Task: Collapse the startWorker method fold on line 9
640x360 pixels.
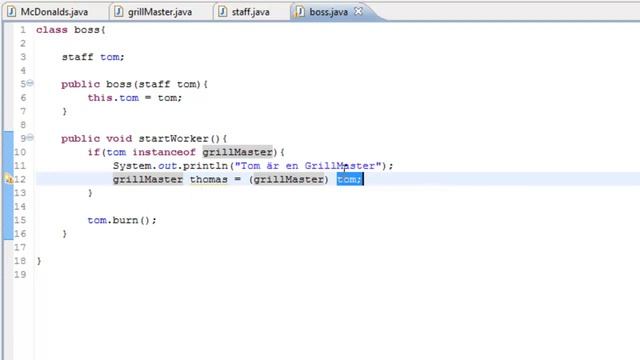Action: pyautogui.click(x=30, y=138)
